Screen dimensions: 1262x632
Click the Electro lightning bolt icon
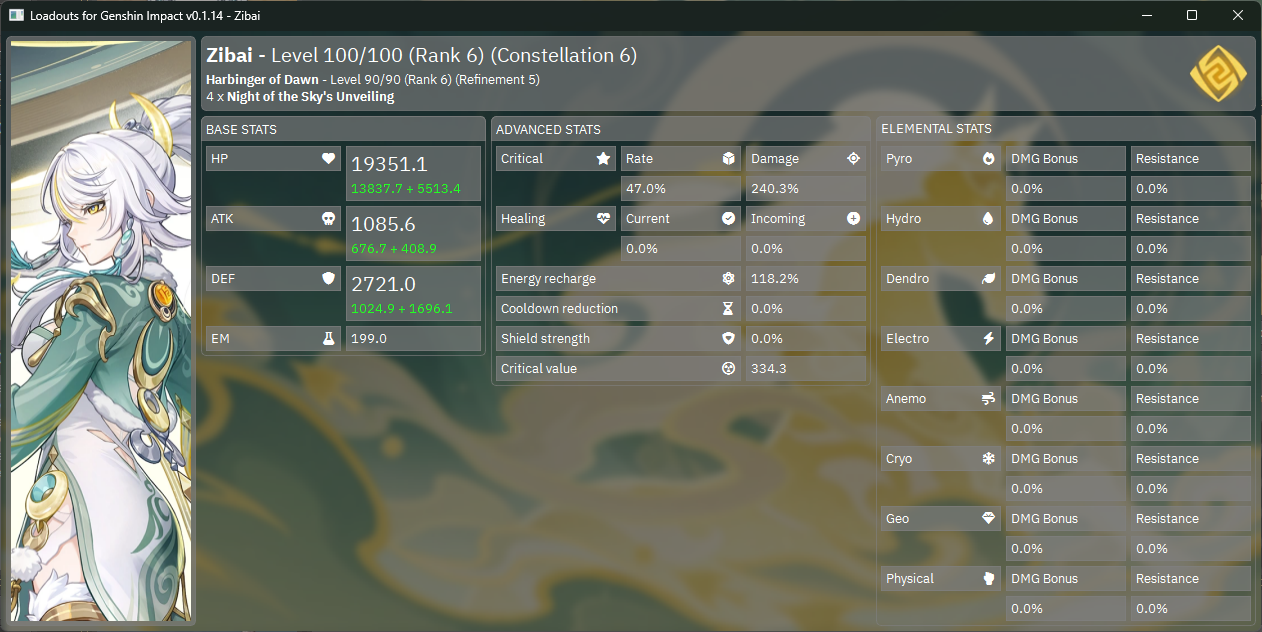[x=989, y=339]
